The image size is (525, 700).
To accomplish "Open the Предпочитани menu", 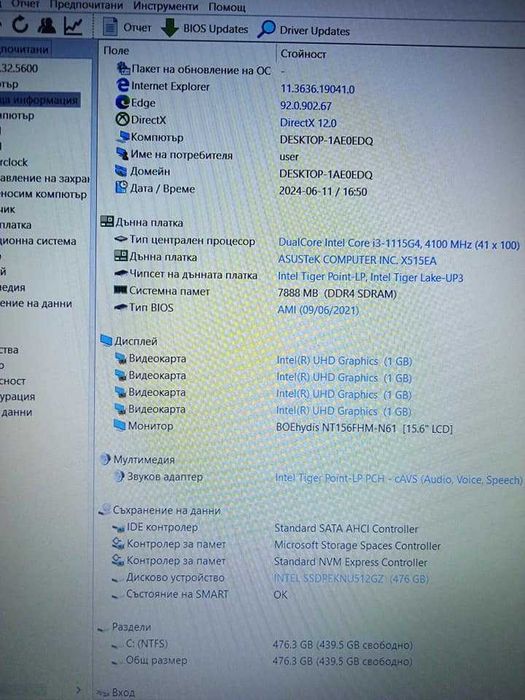I will click(87, 5).
